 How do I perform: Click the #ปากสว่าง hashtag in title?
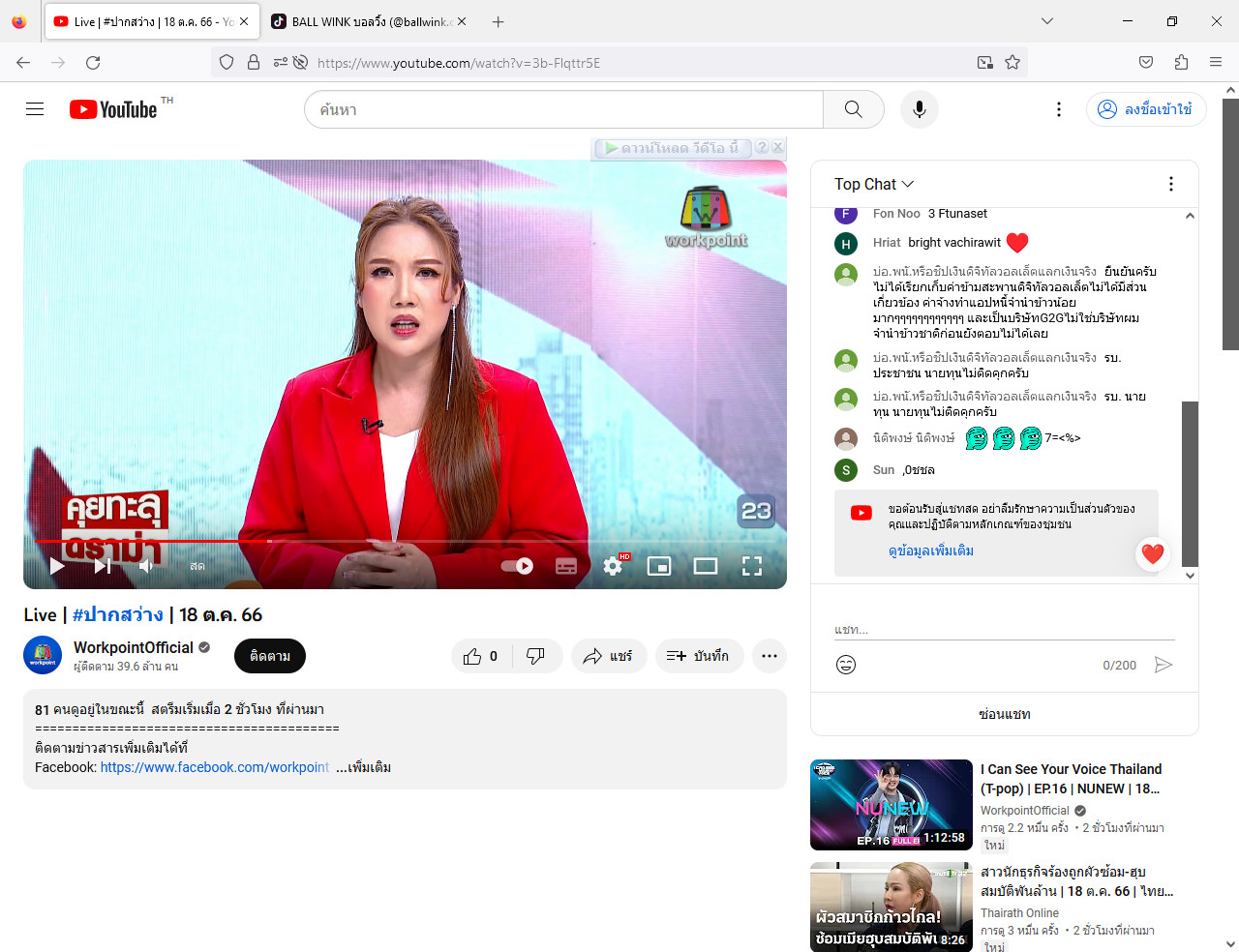pyautogui.click(x=118, y=615)
